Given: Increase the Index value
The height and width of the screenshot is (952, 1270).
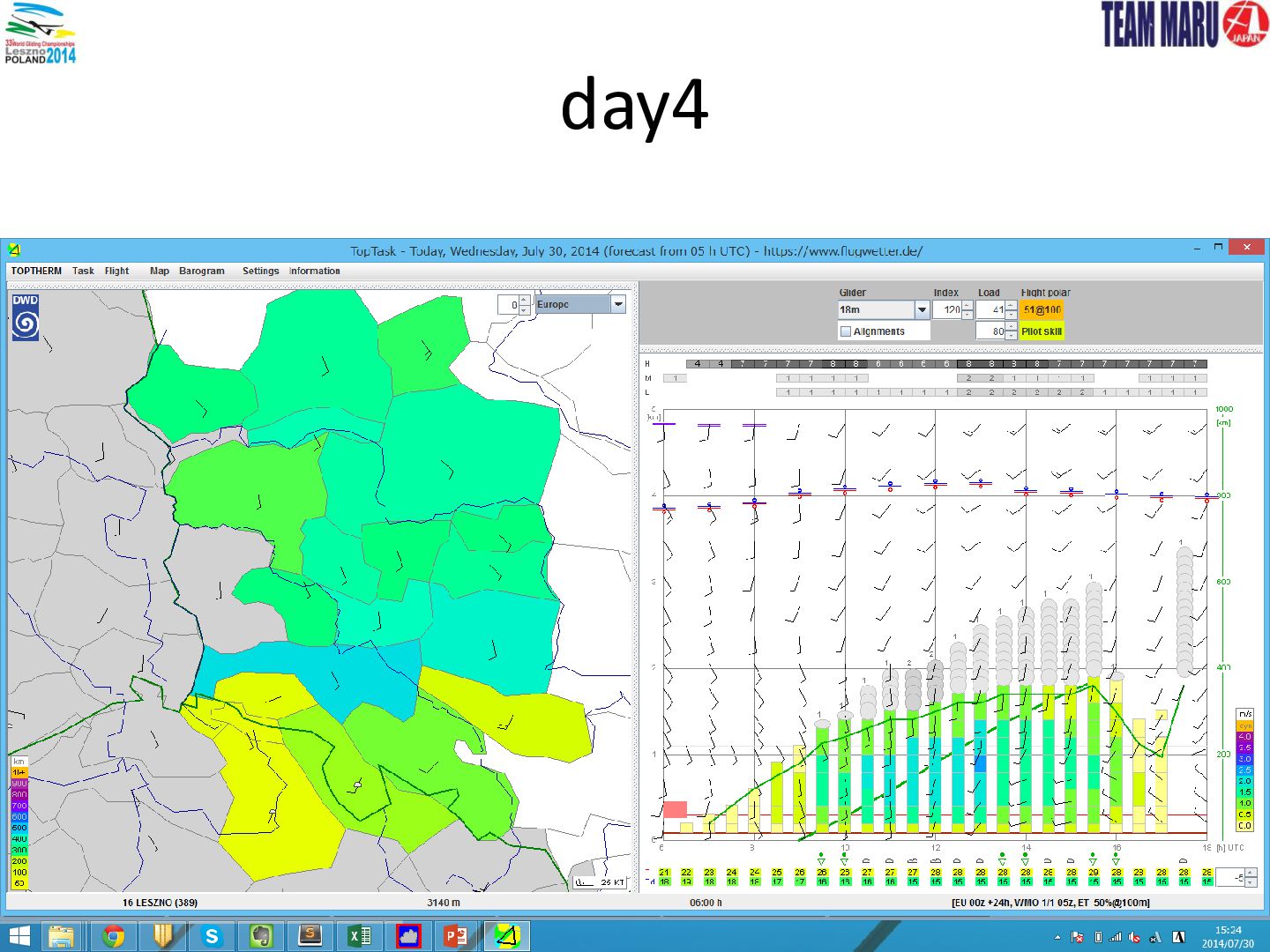Looking at the screenshot, I should [967, 305].
